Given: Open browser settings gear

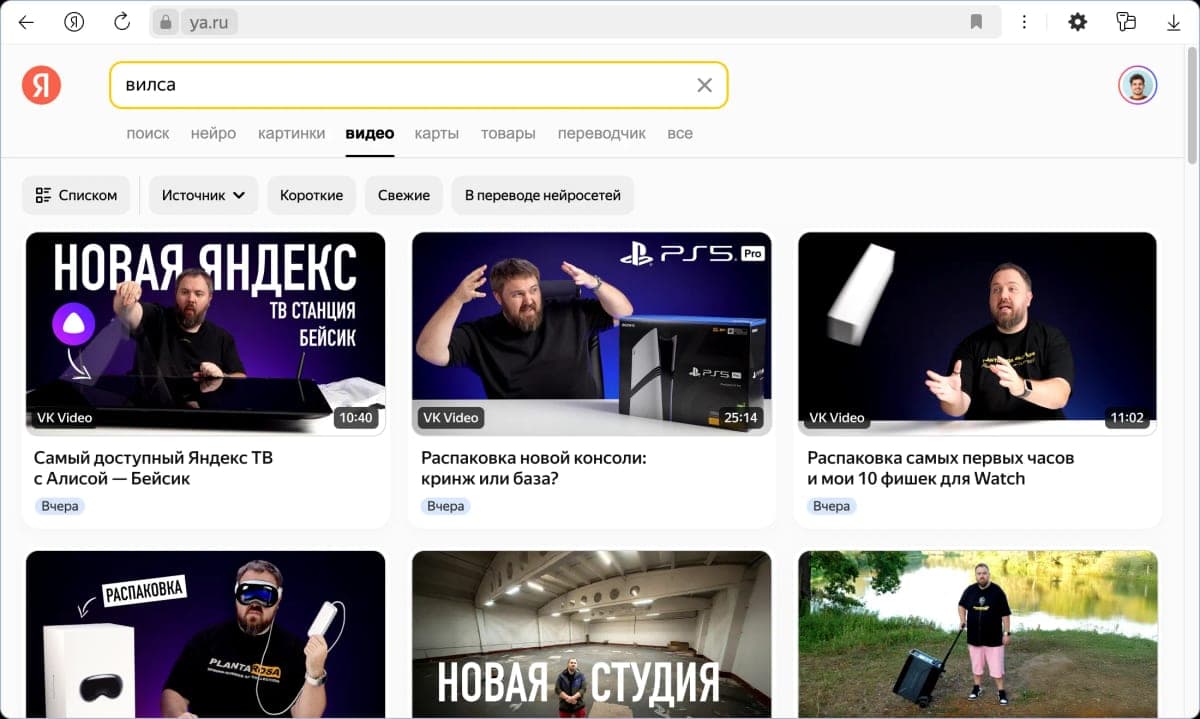Looking at the screenshot, I should tap(1077, 22).
